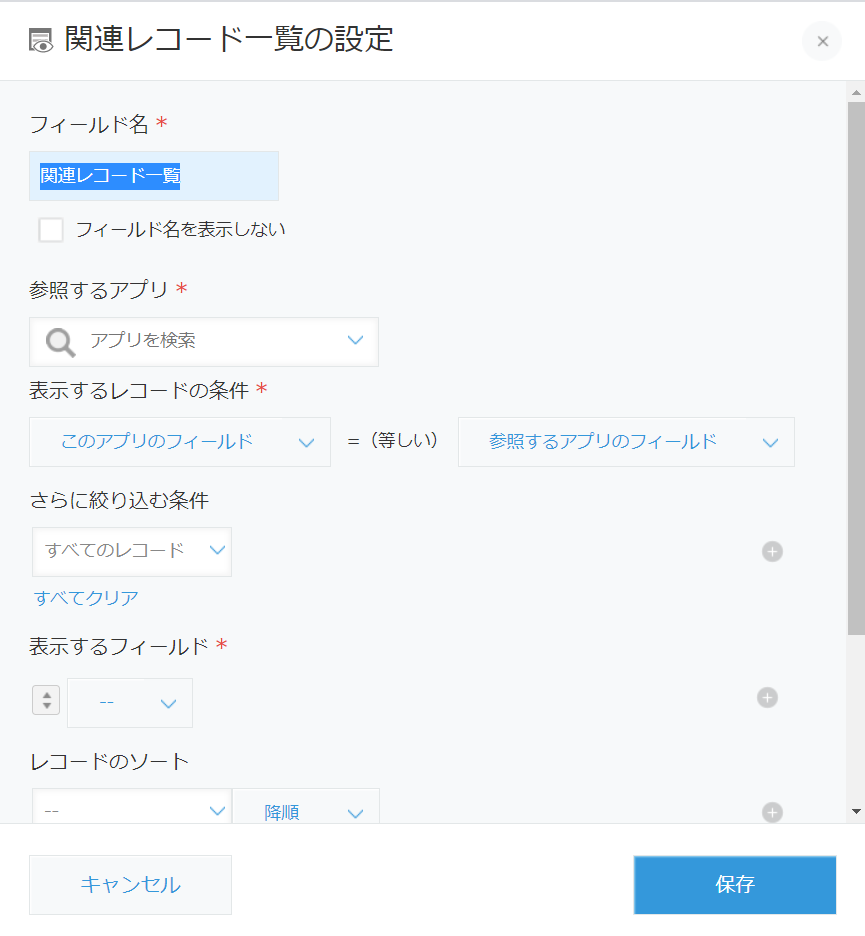Click the magnifier icon in the app search box

[60, 343]
